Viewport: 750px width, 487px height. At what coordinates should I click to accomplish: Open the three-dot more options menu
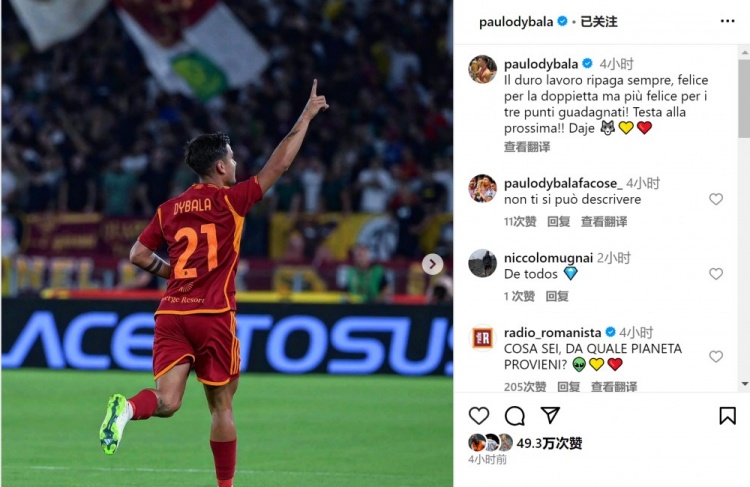(x=727, y=21)
